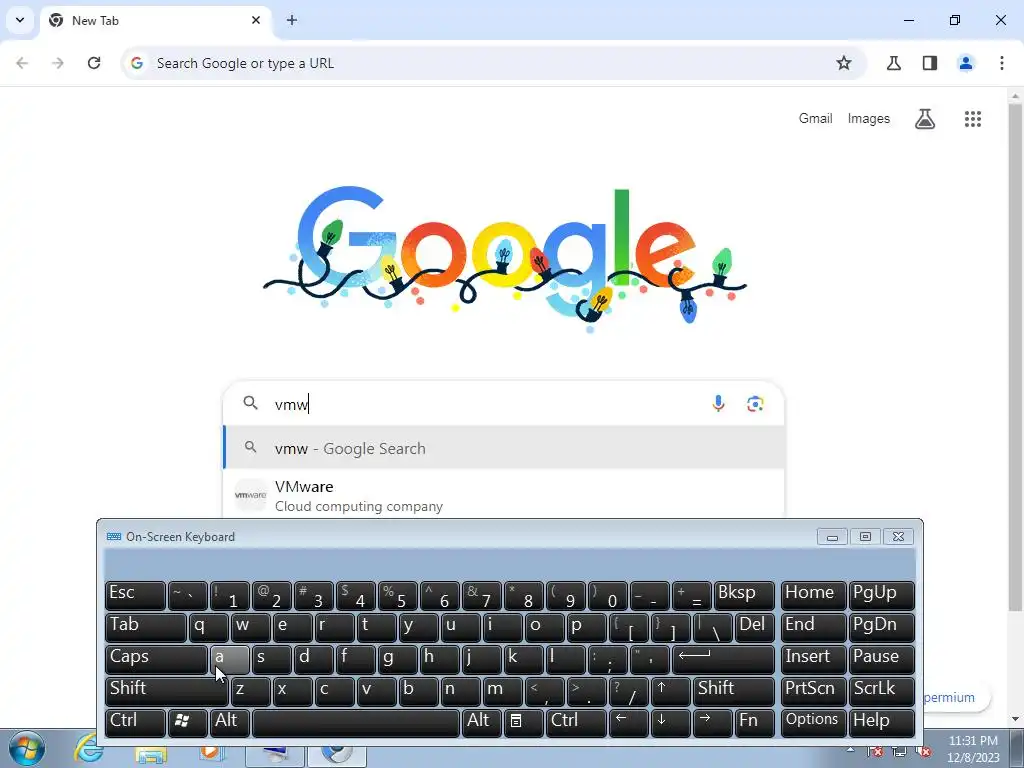Open Search Labs flask on Google page
The width and height of the screenshot is (1024, 768).
coord(925,119)
